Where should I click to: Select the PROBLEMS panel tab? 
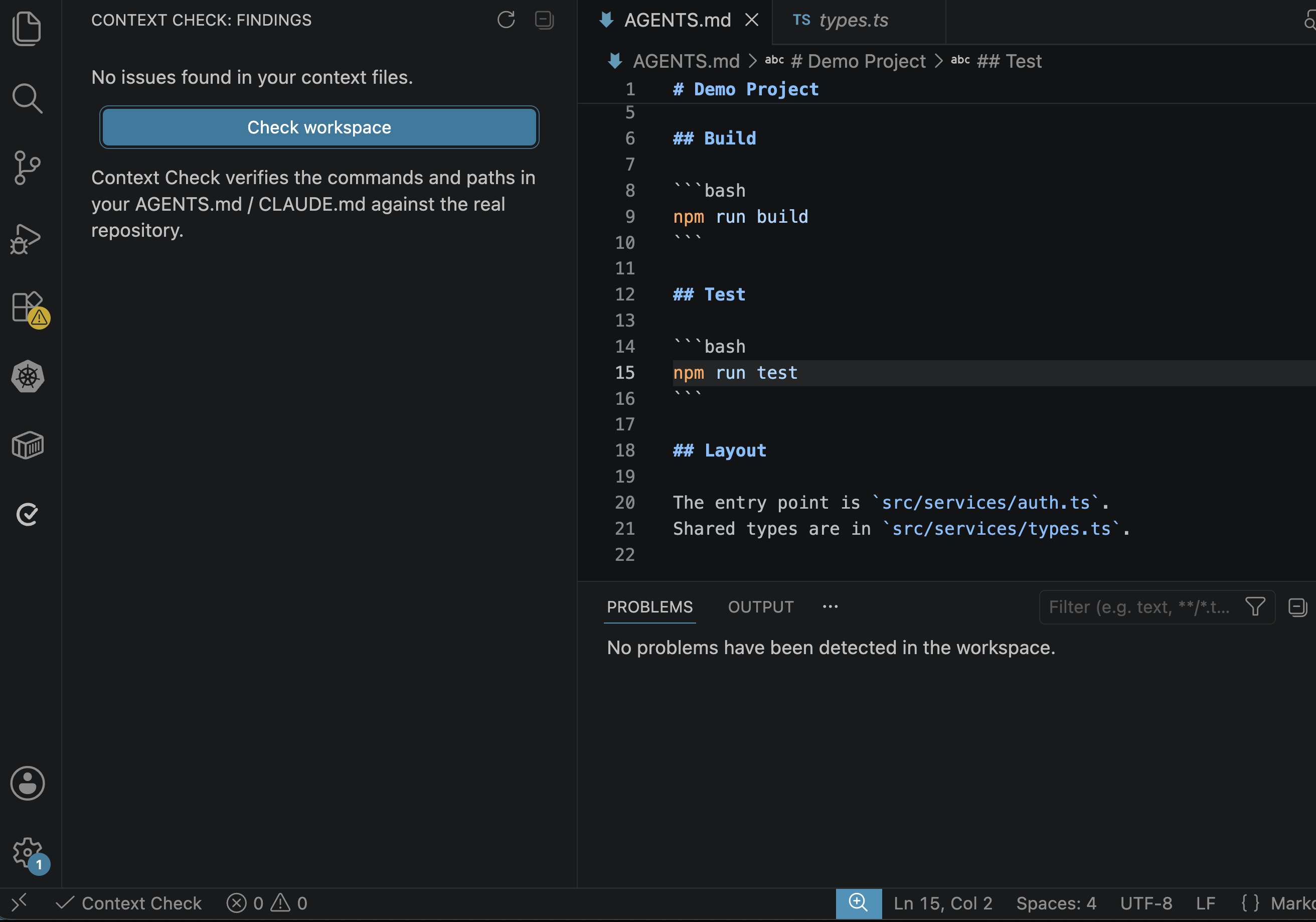pos(649,606)
